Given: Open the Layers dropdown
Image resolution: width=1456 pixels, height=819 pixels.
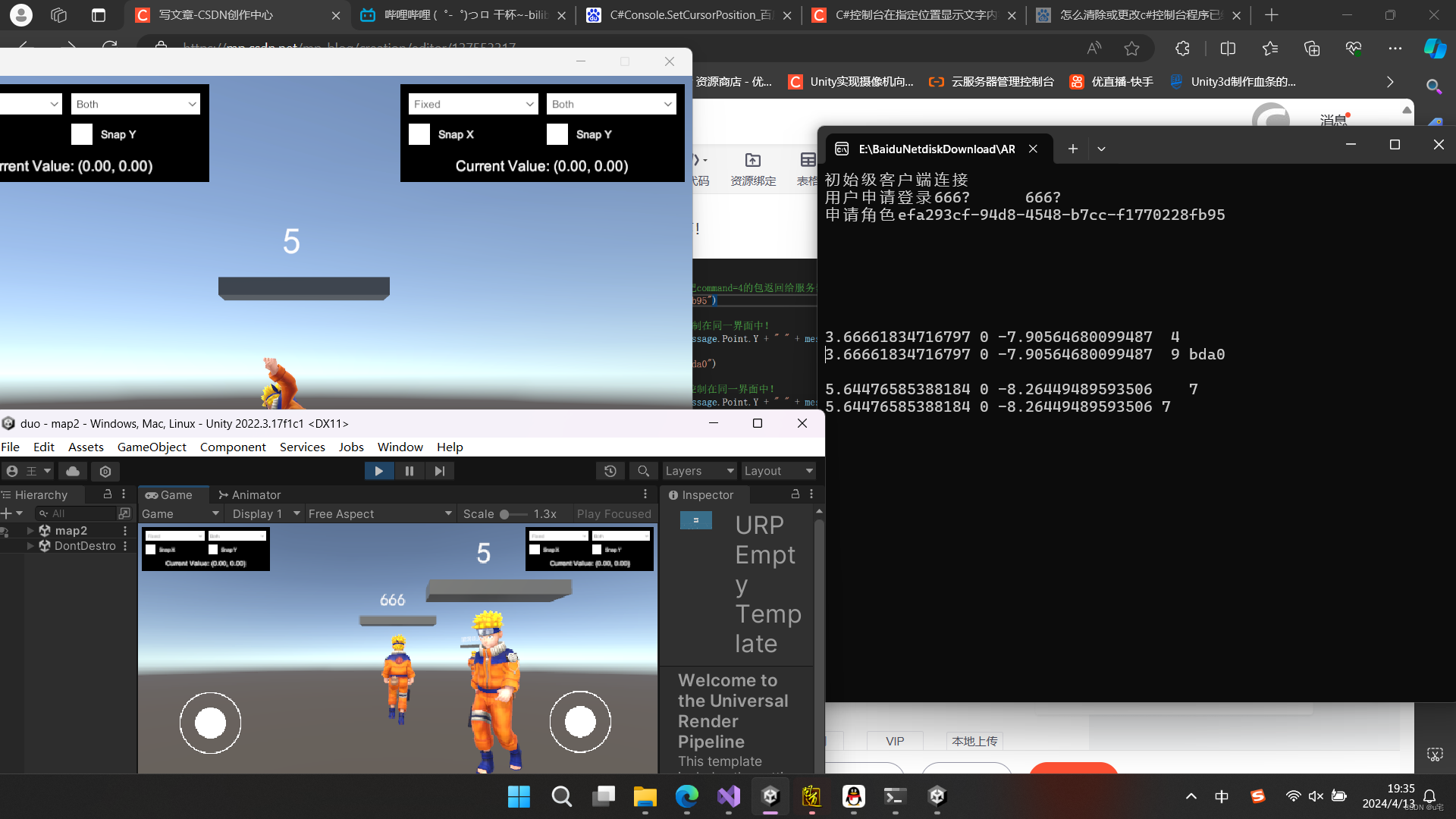Looking at the screenshot, I should pyautogui.click(x=698, y=470).
